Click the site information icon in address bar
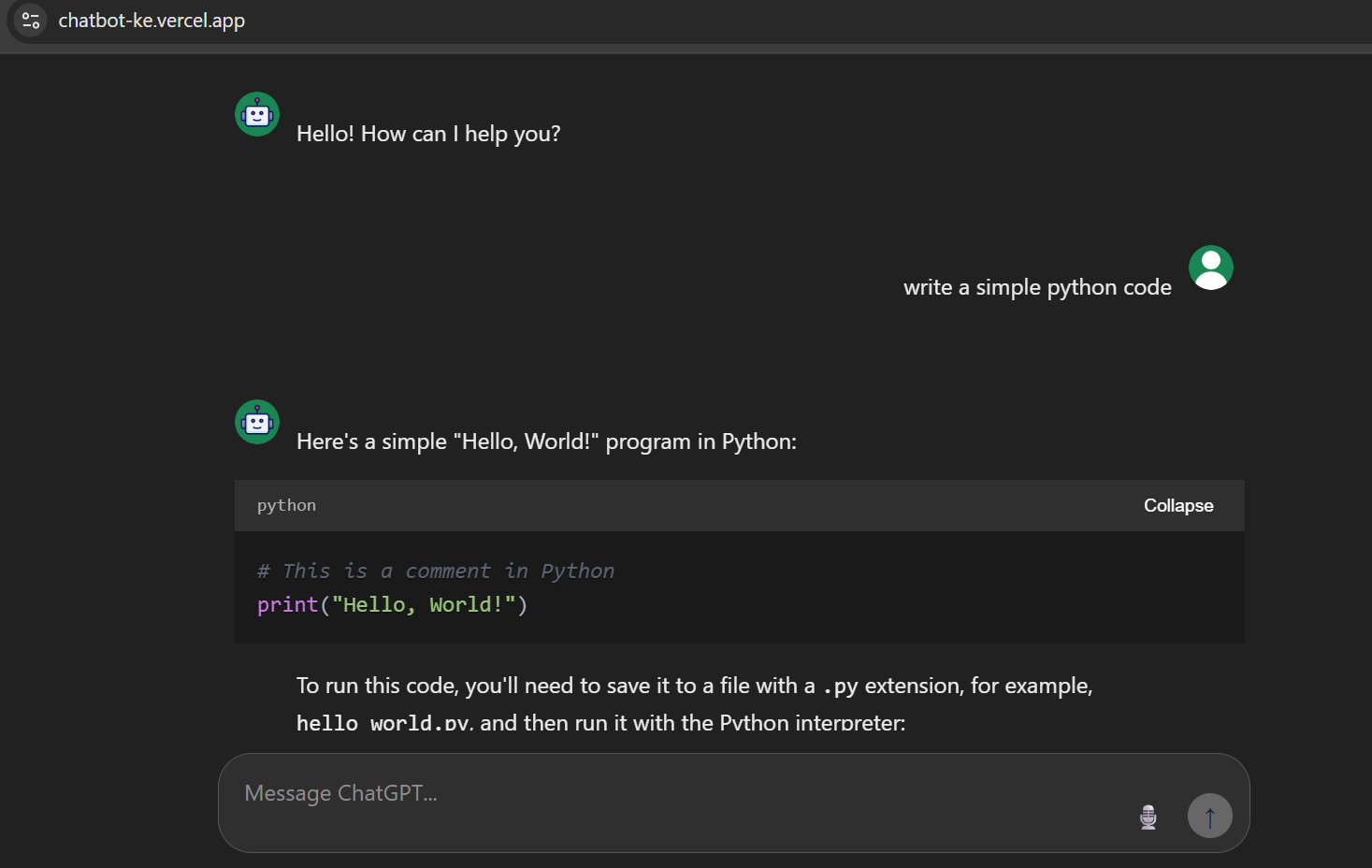The height and width of the screenshot is (868, 1372). tap(30, 21)
